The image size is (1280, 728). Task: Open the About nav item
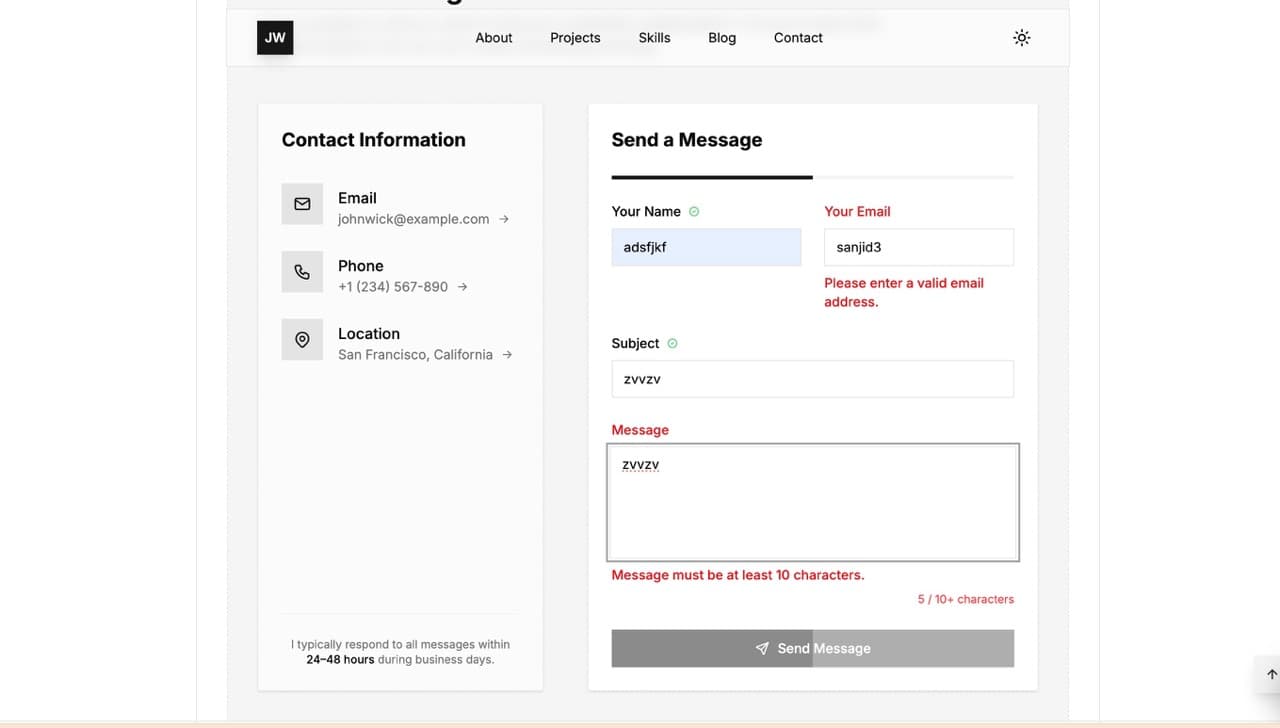tap(494, 38)
